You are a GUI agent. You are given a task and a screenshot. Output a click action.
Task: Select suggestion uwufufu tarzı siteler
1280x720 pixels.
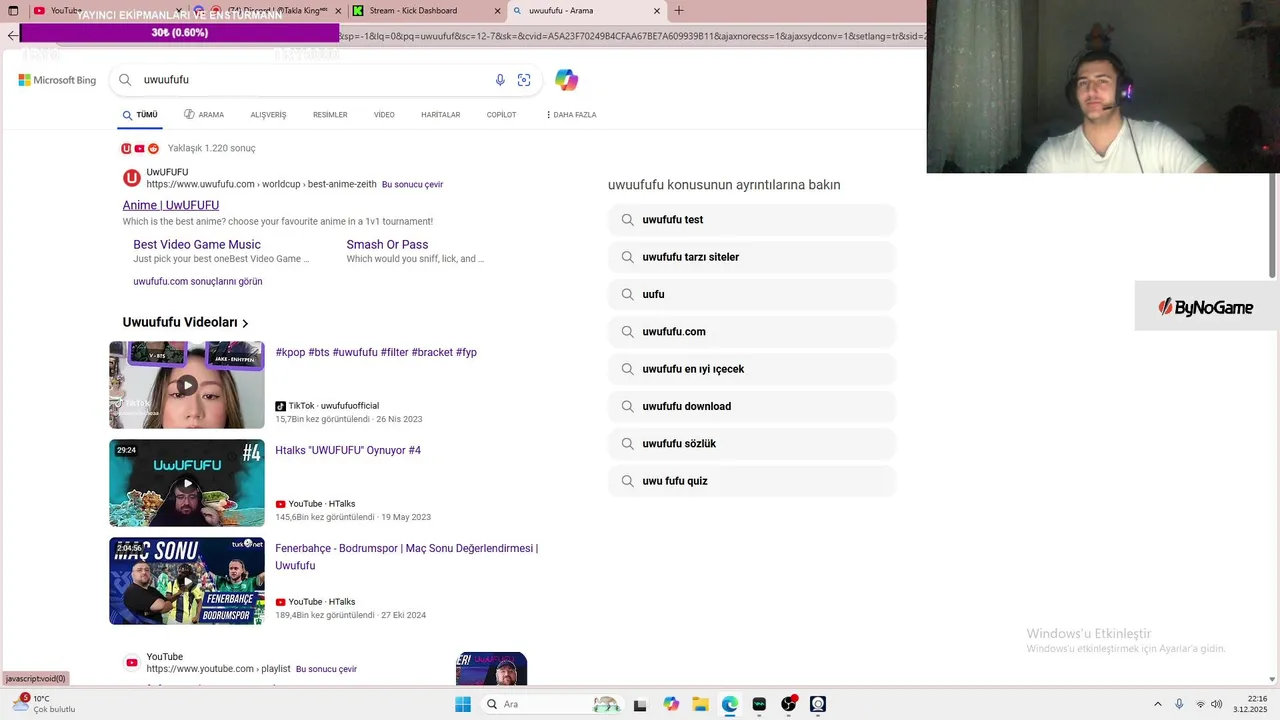[751, 257]
